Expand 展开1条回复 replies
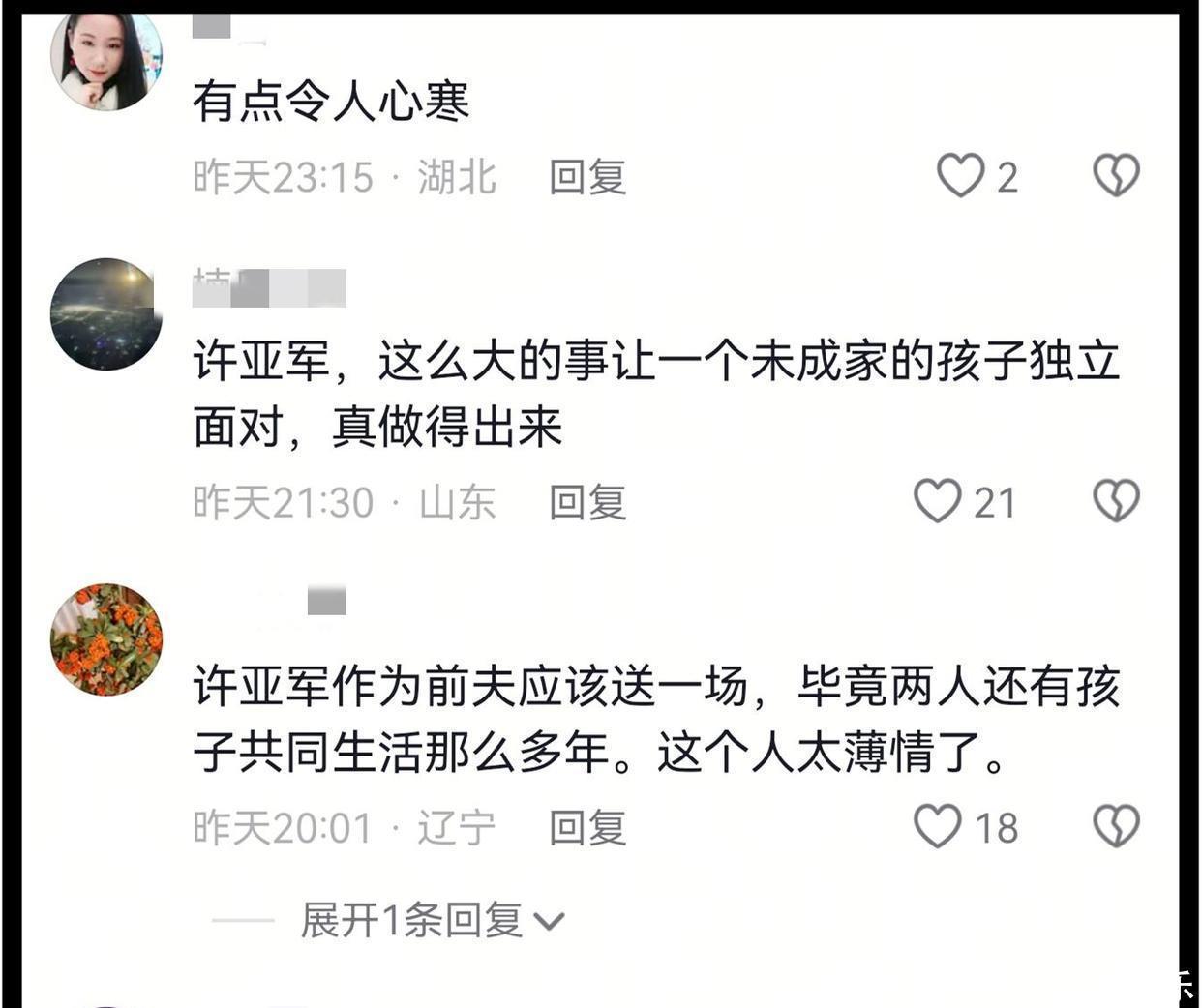Viewport: 1202px width, 1008px height. (x=411, y=920)
